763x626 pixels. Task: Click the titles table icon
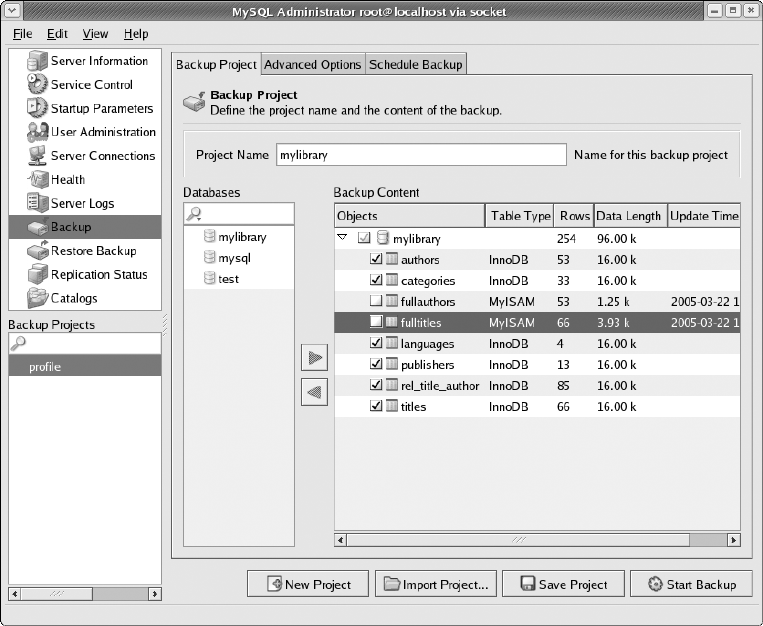[x=392, y=406]
